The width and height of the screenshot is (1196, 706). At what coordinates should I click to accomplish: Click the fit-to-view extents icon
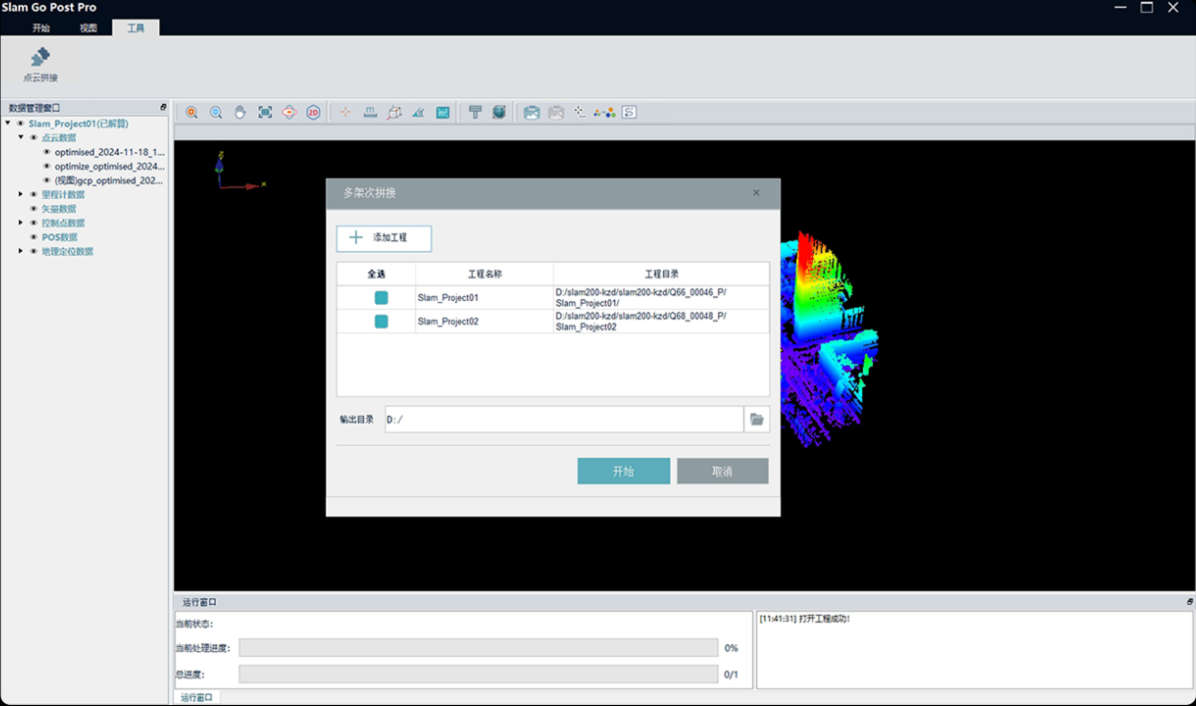tap(265, 113)
